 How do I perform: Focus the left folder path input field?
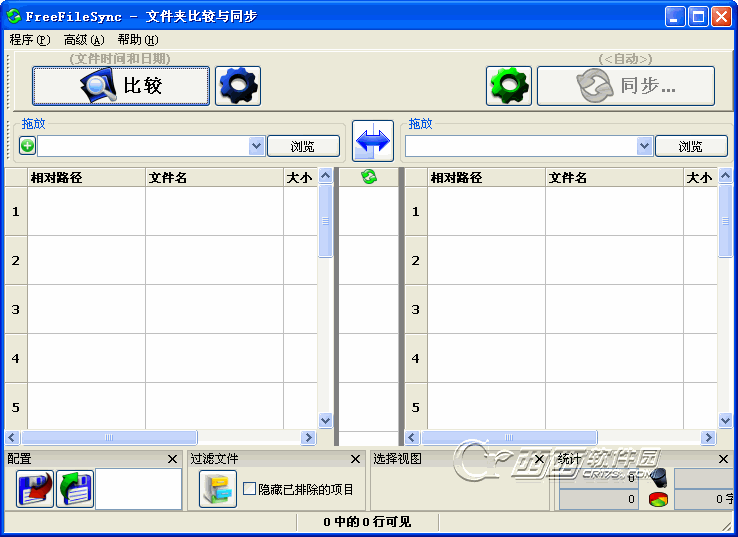tap(143, 146)
